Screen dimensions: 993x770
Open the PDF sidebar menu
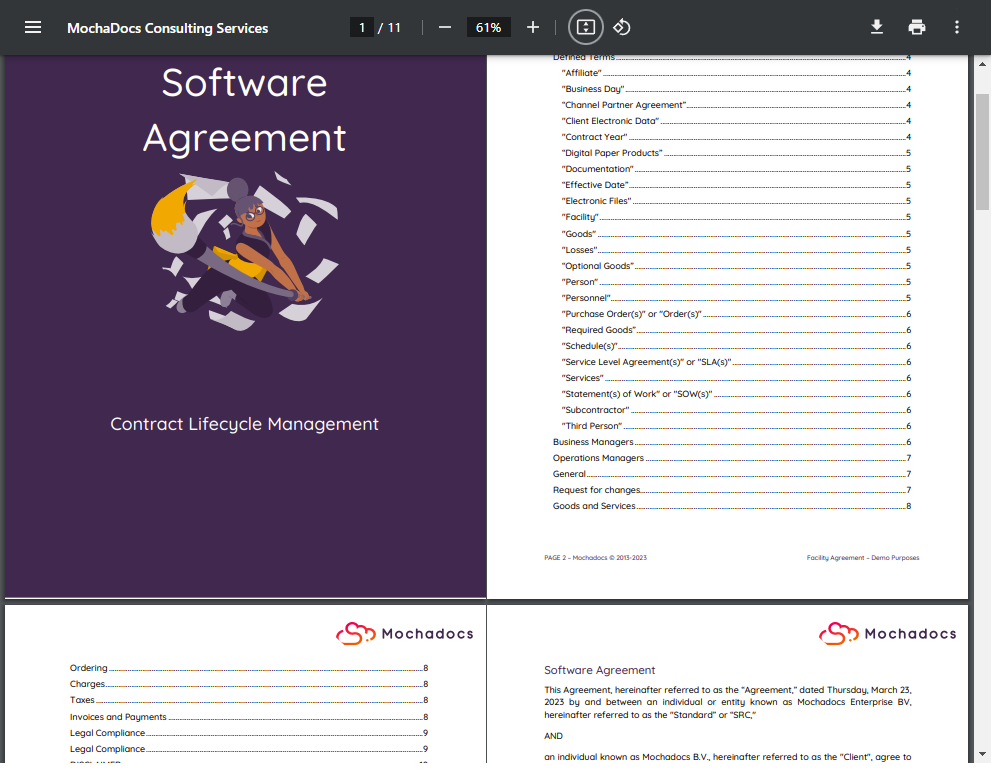coord(33,27)
